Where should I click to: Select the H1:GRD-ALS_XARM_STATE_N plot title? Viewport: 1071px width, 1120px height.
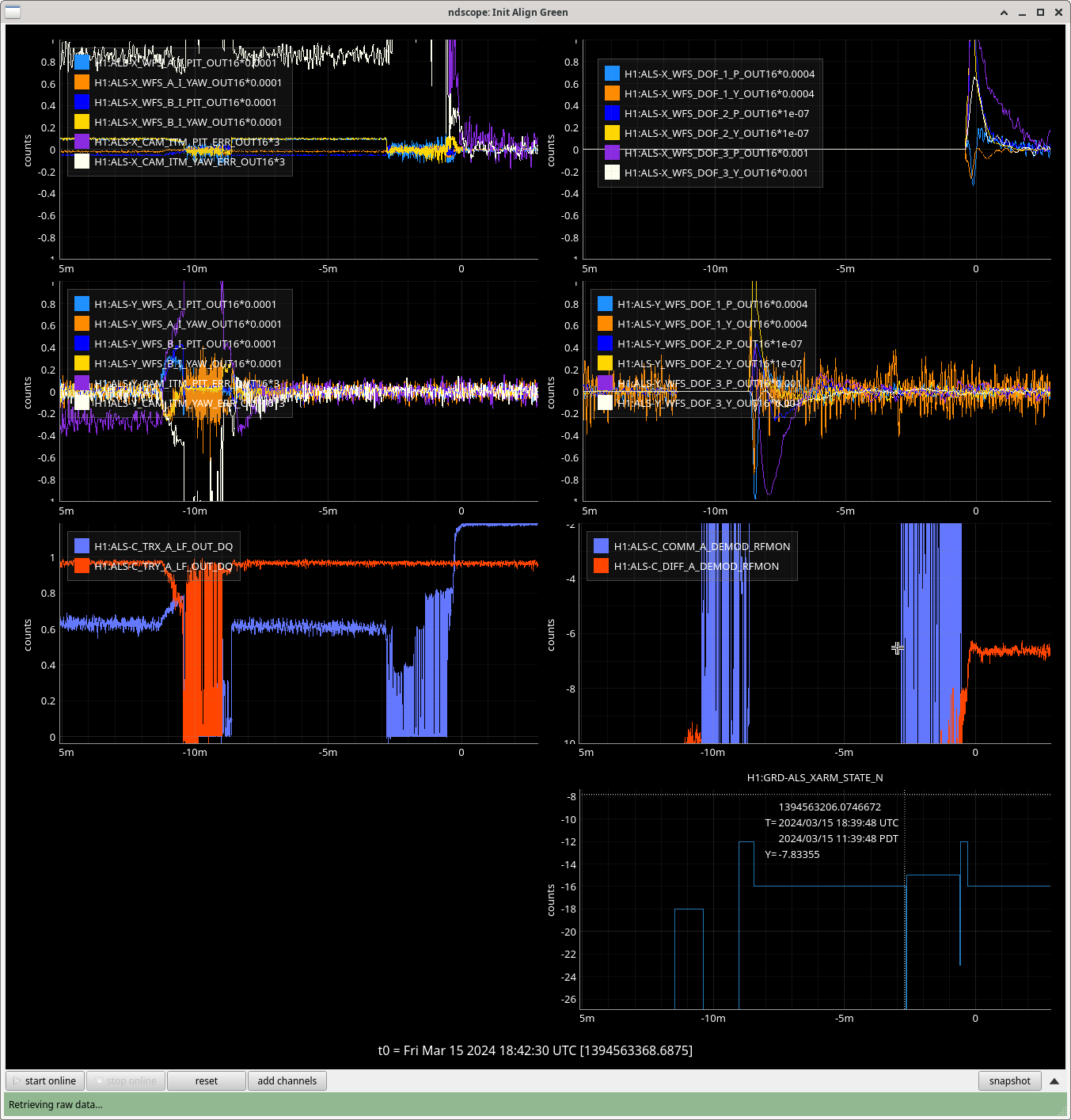(815, 777)
